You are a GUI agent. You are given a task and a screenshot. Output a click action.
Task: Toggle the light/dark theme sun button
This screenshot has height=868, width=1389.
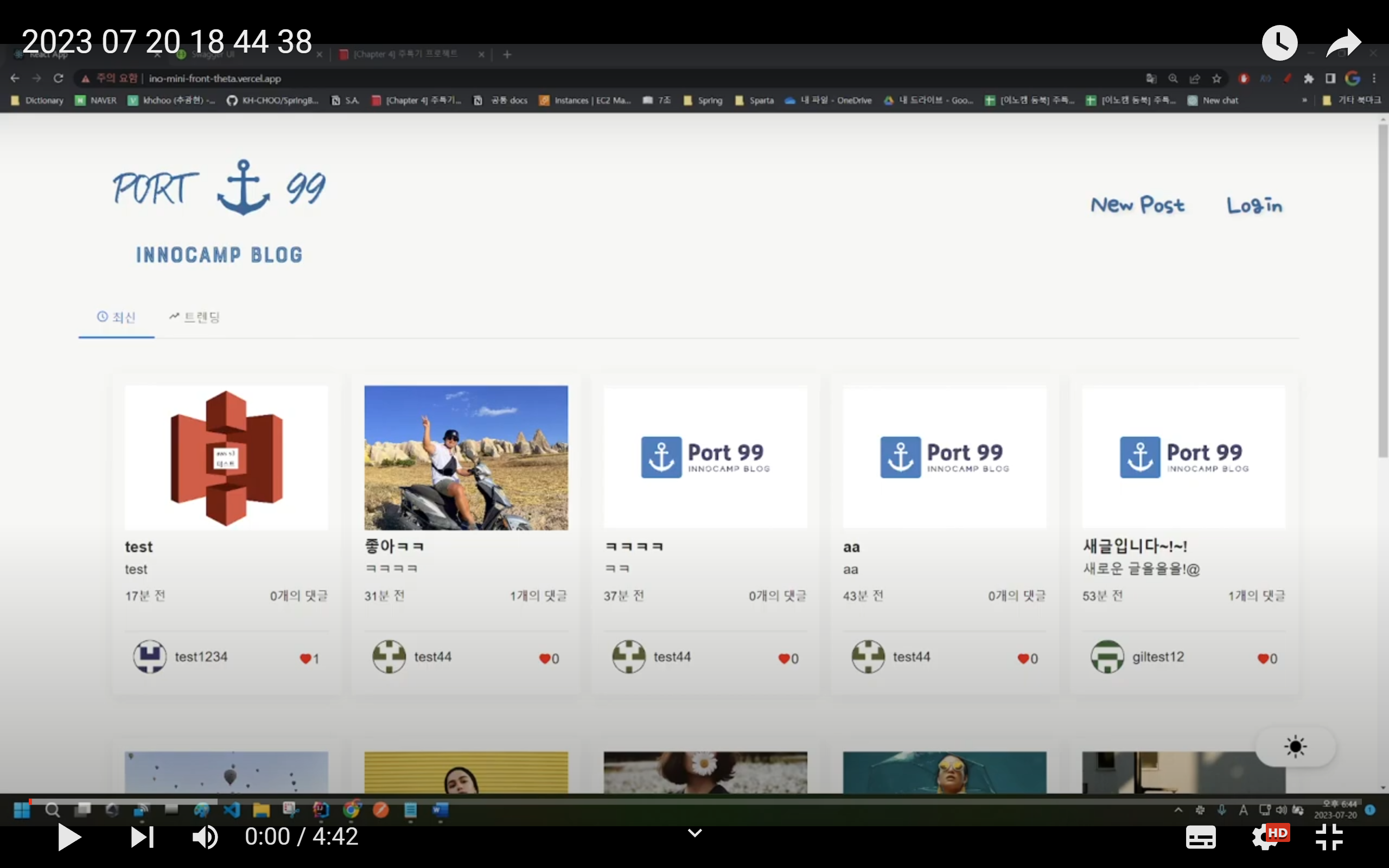(1295, 747)
